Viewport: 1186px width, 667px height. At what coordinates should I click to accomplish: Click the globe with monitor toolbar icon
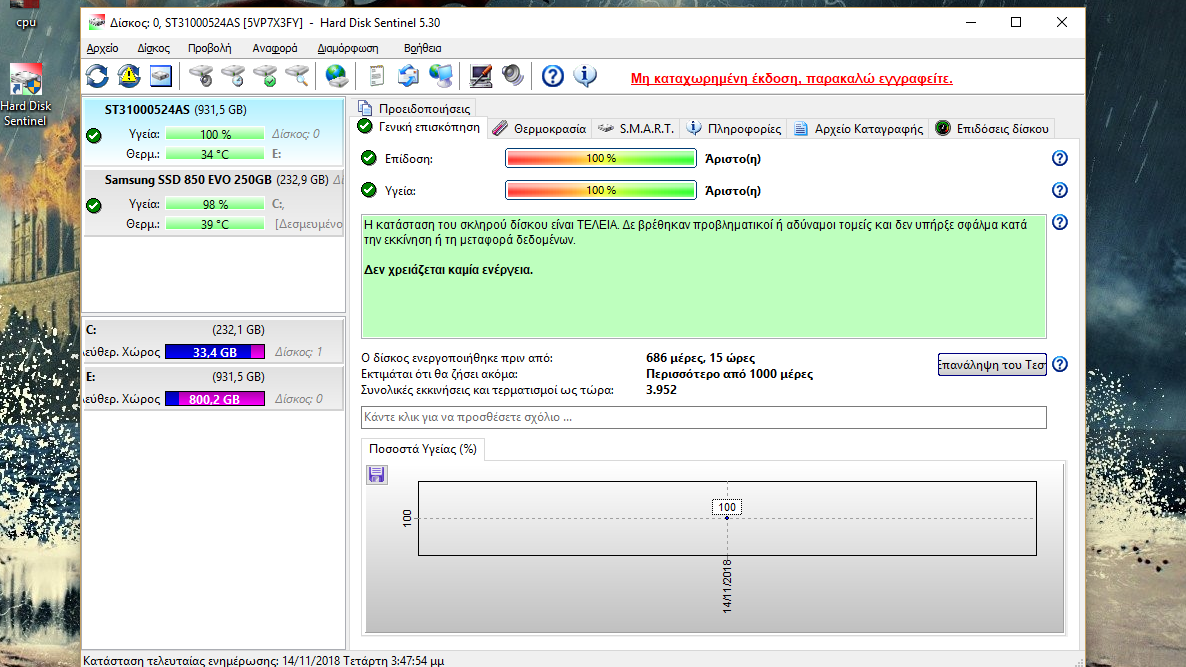click(440, 76)
